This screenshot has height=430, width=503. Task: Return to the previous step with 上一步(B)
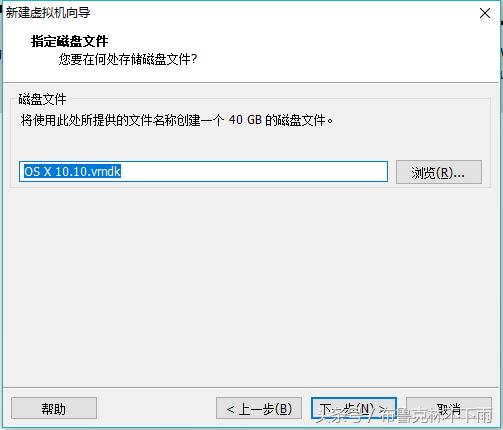[259, 408]
